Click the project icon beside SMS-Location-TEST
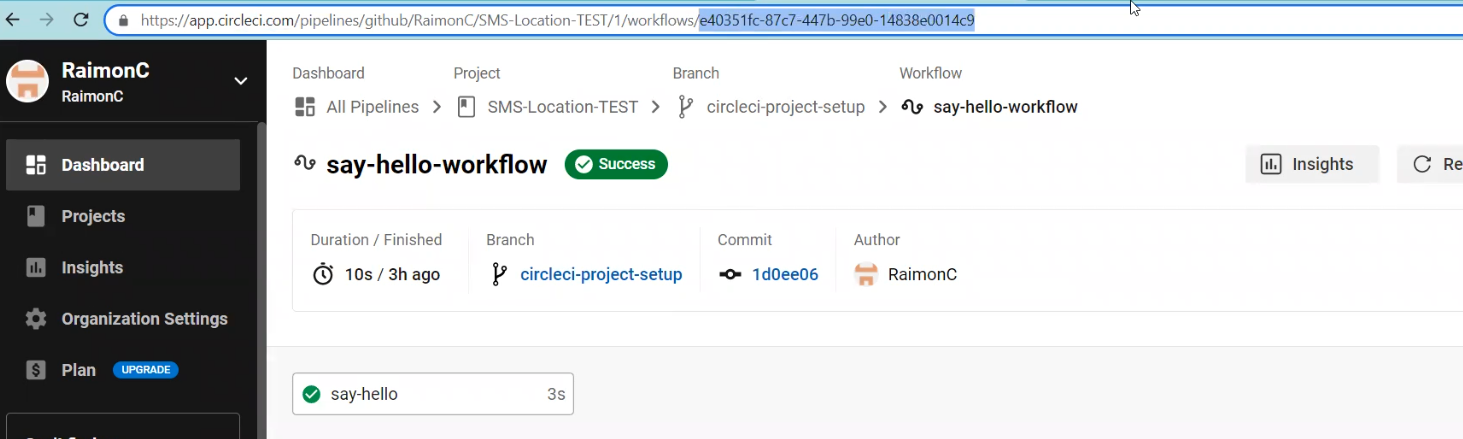Image resolution: width=1463 pixels, height=439 pixels. tap(466, 107)
